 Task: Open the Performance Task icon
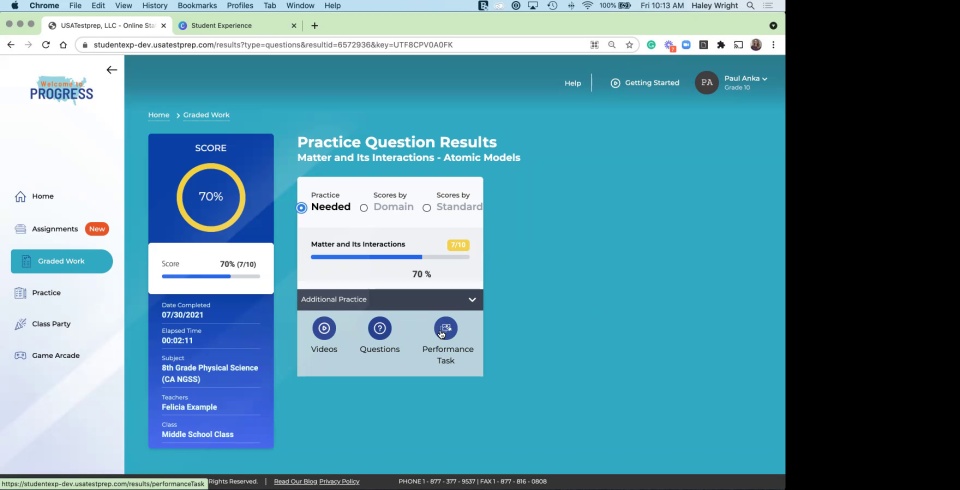pos(446,328)
